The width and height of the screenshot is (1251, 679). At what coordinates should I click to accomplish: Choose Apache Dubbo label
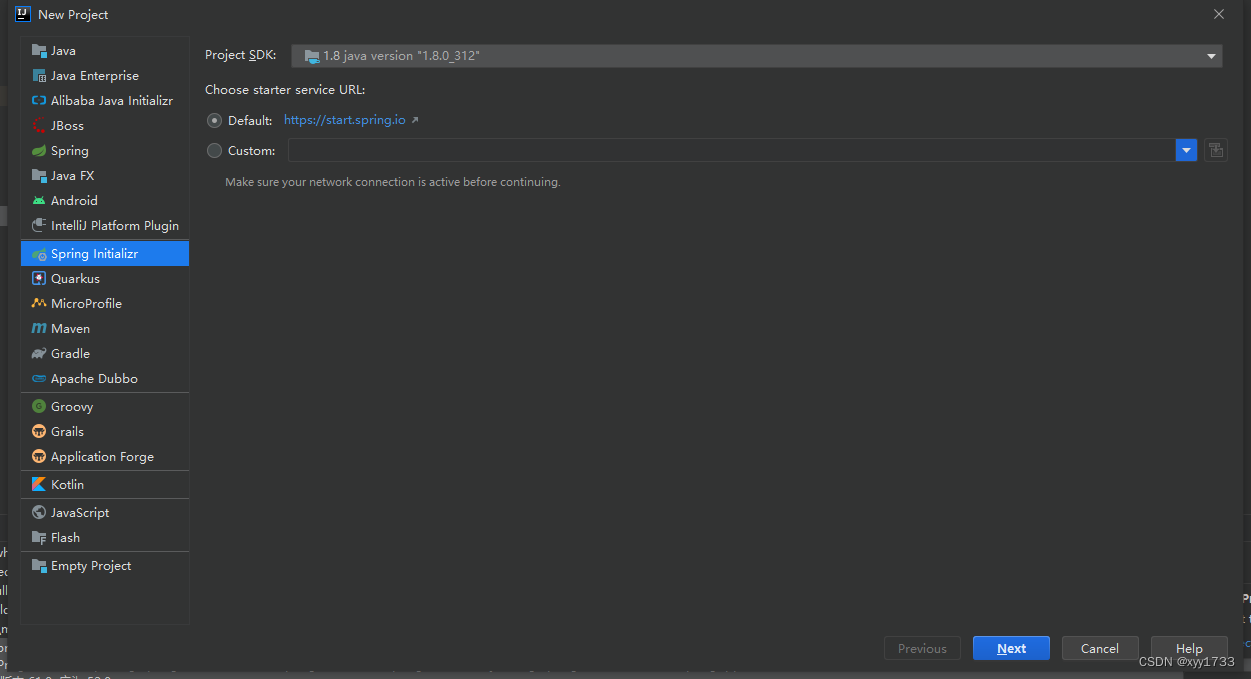point(94,379)
